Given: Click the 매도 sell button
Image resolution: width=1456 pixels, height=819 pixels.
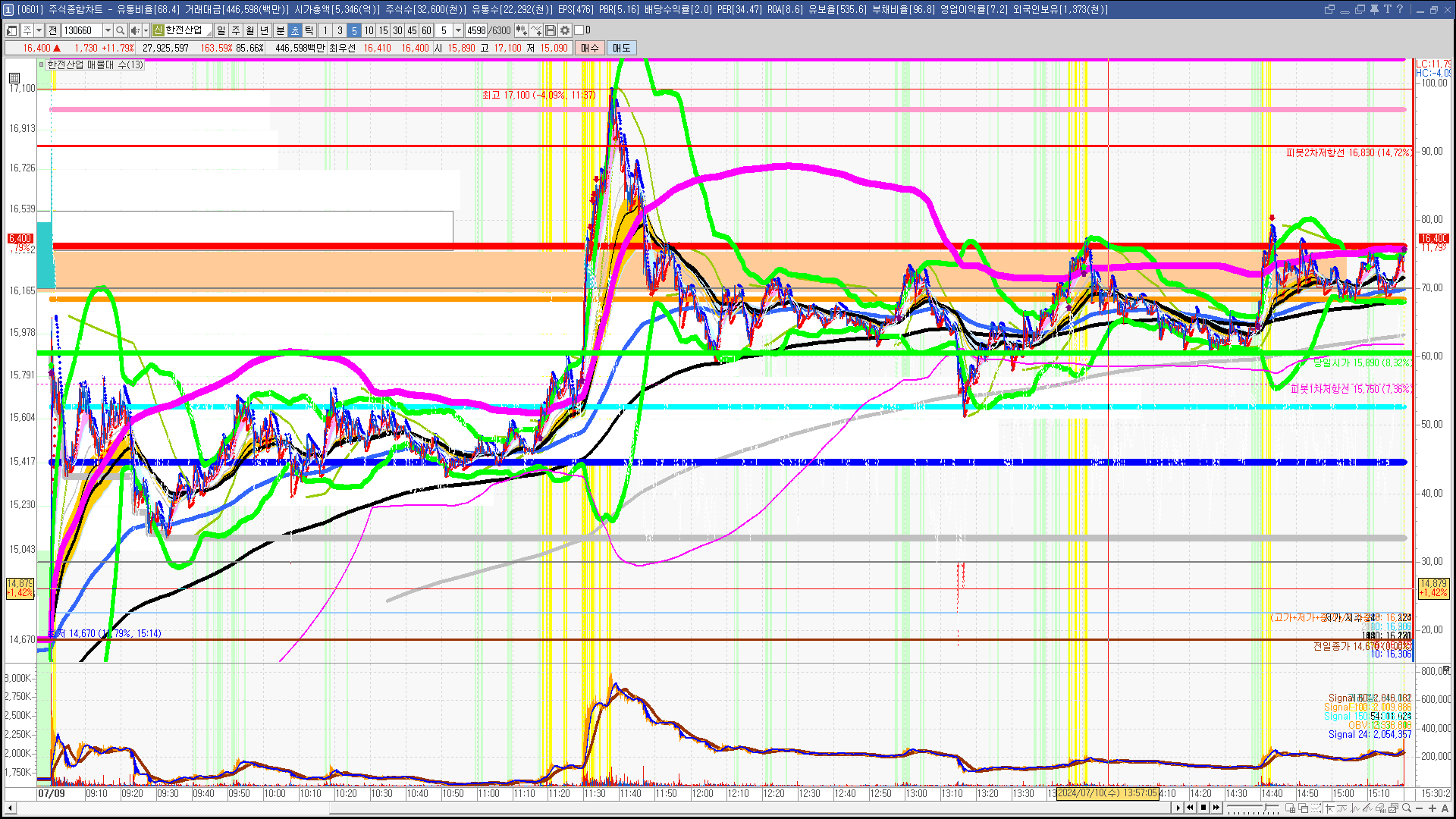Looking at the screenshot, I should pos(621,48).
